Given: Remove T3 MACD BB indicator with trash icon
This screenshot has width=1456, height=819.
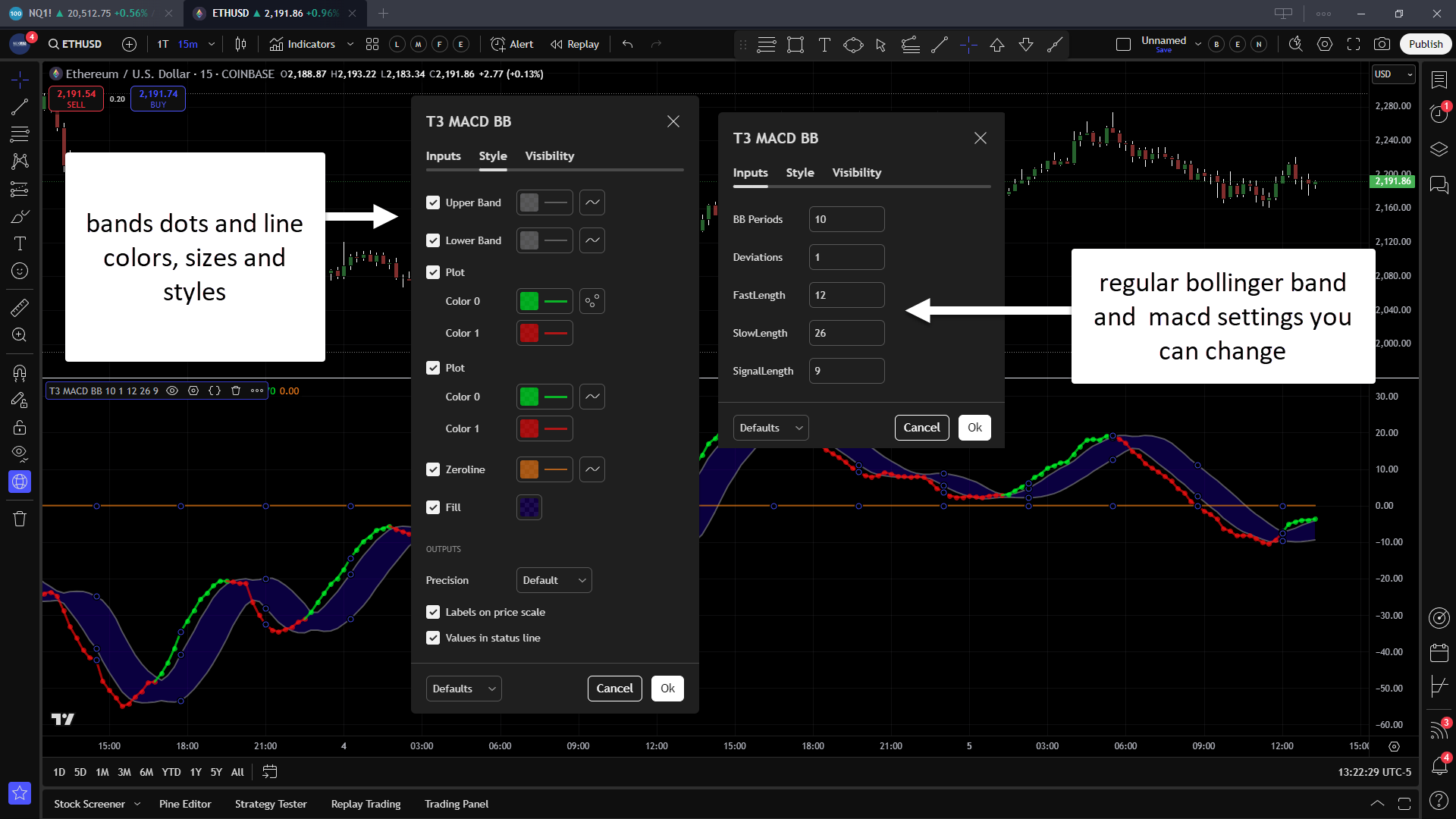Looking at the screenshot, I should pyautogui.click(x=236, y=391).
